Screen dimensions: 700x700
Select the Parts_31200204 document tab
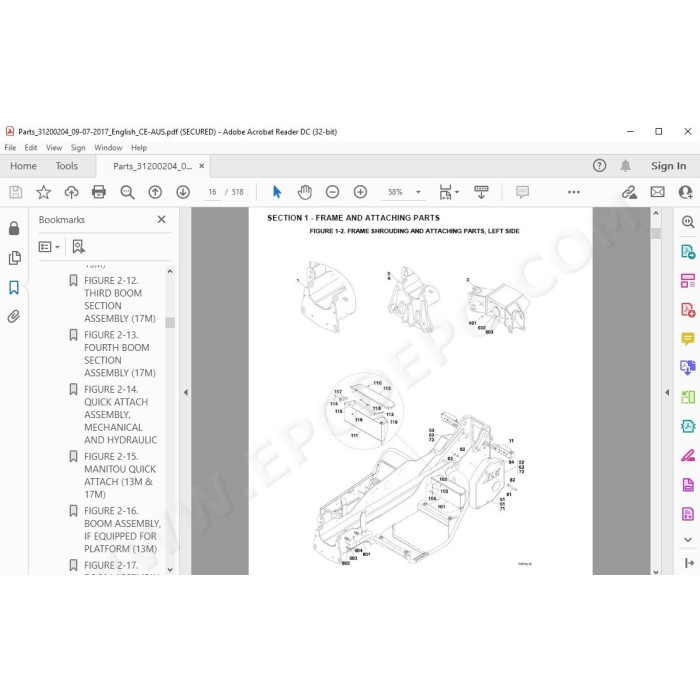(x=152, y=166)
